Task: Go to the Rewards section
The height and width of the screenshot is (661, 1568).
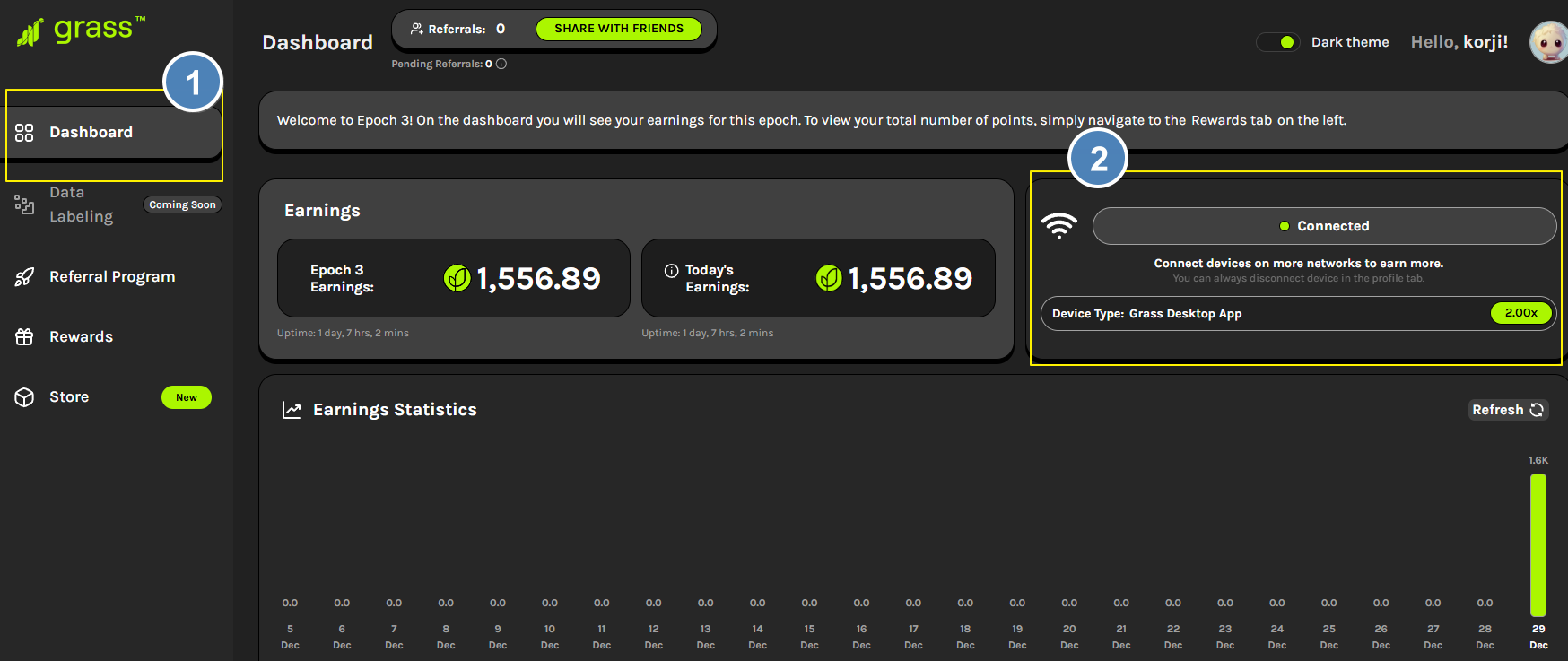Action: tap(81, 337)
